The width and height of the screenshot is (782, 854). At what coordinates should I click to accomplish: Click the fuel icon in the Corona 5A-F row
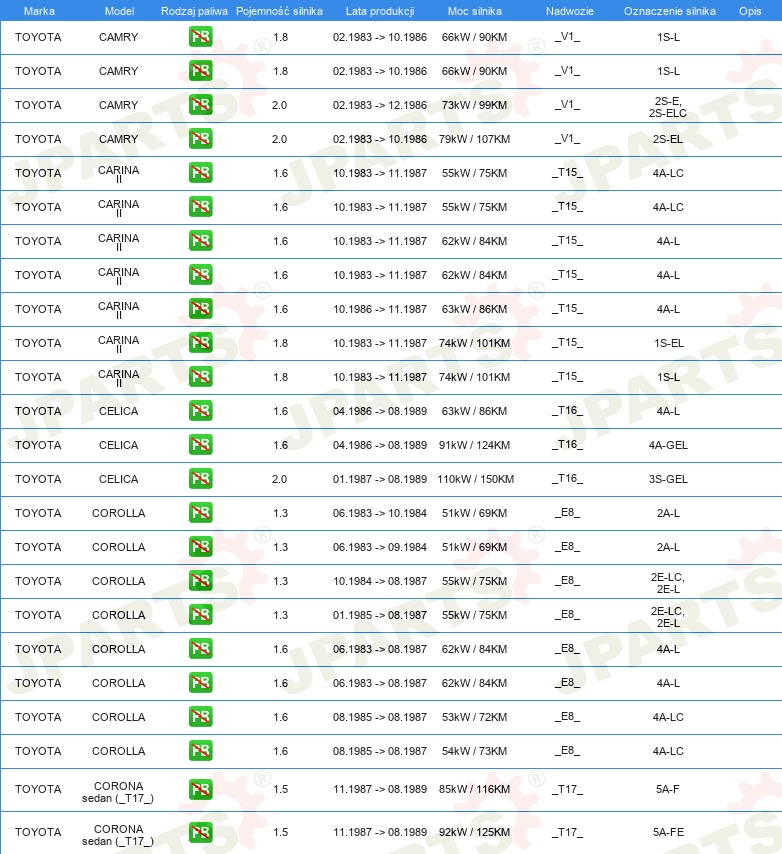click(200, 789)
